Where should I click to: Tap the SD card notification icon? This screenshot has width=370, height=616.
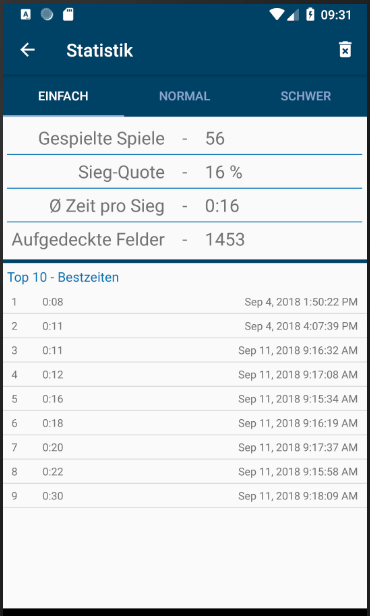coord(68,15)
